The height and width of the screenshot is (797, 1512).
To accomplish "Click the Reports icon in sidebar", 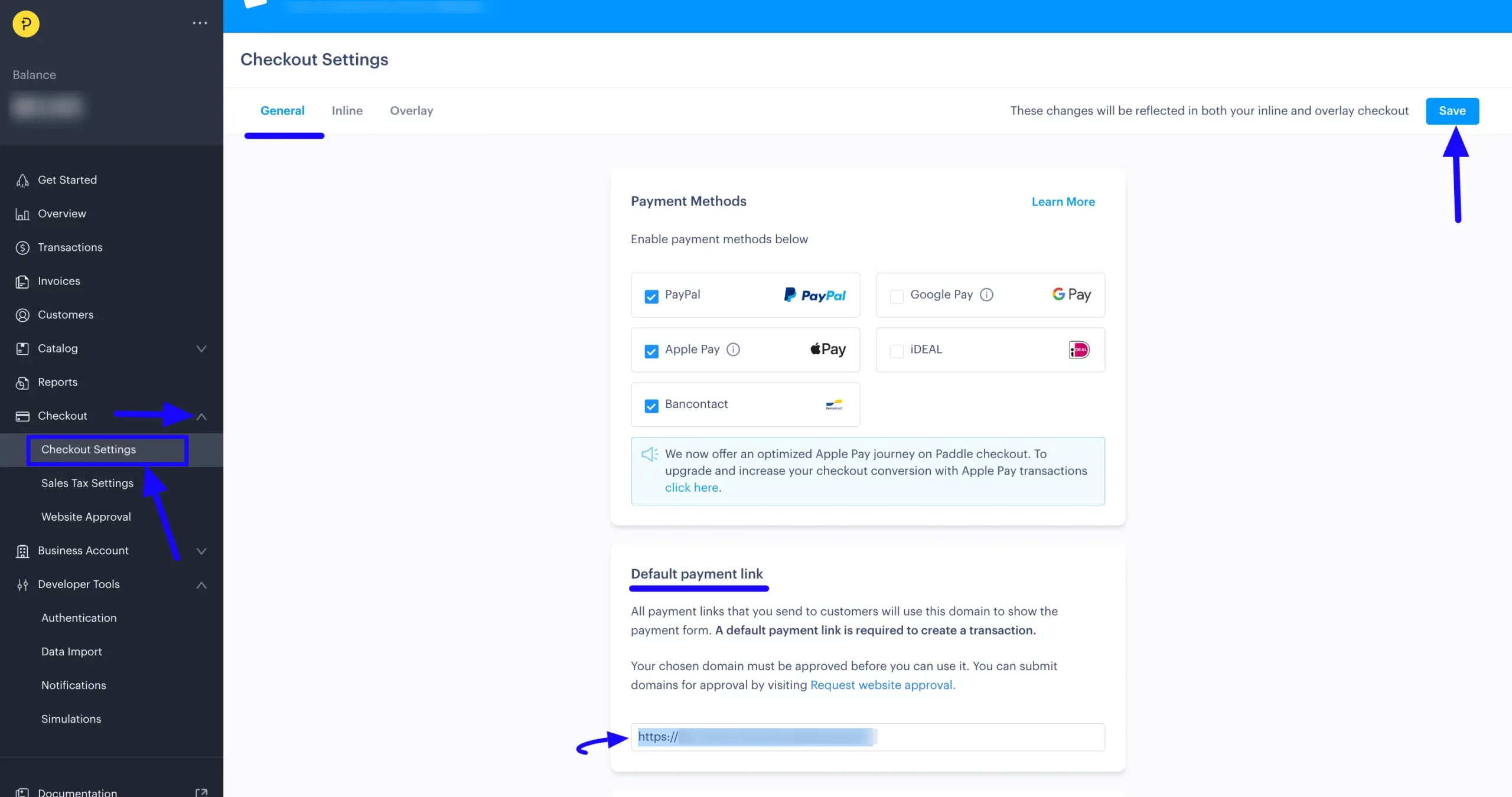I will pyautogui.click(x=22, y=383).
